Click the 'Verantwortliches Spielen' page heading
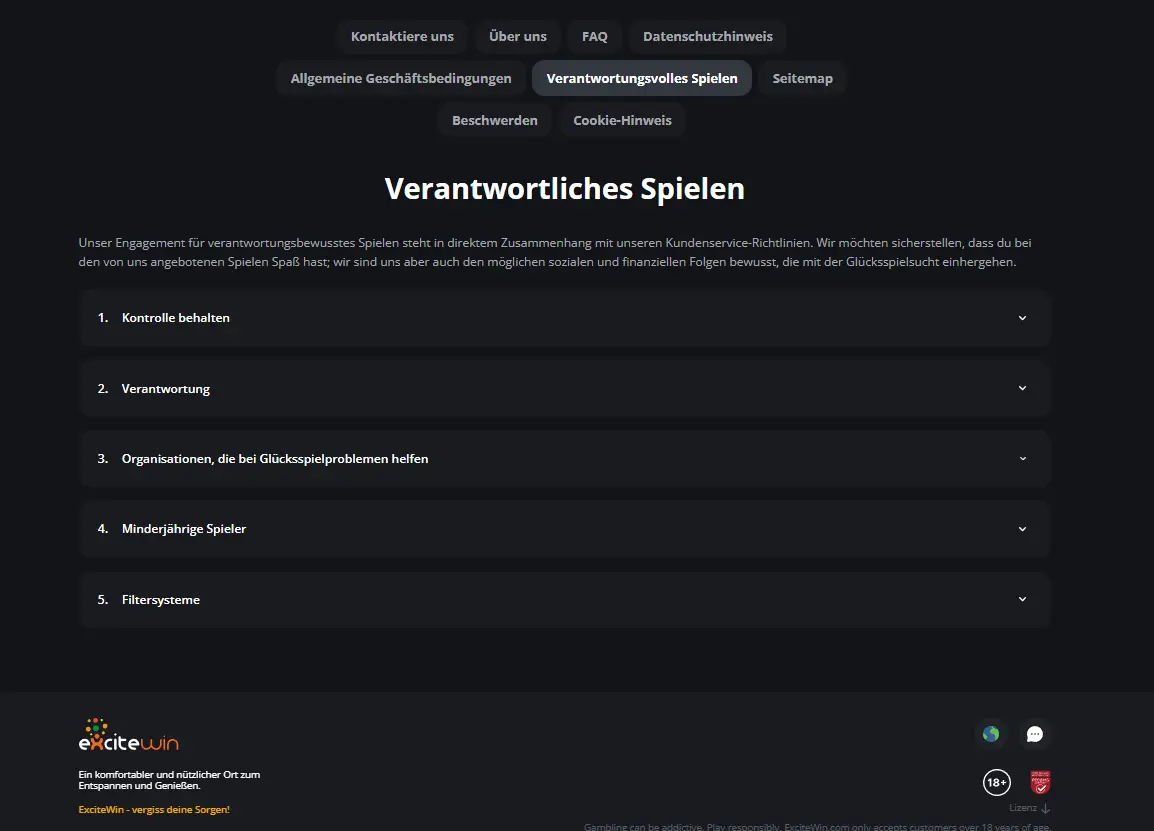 coord(564,189)
